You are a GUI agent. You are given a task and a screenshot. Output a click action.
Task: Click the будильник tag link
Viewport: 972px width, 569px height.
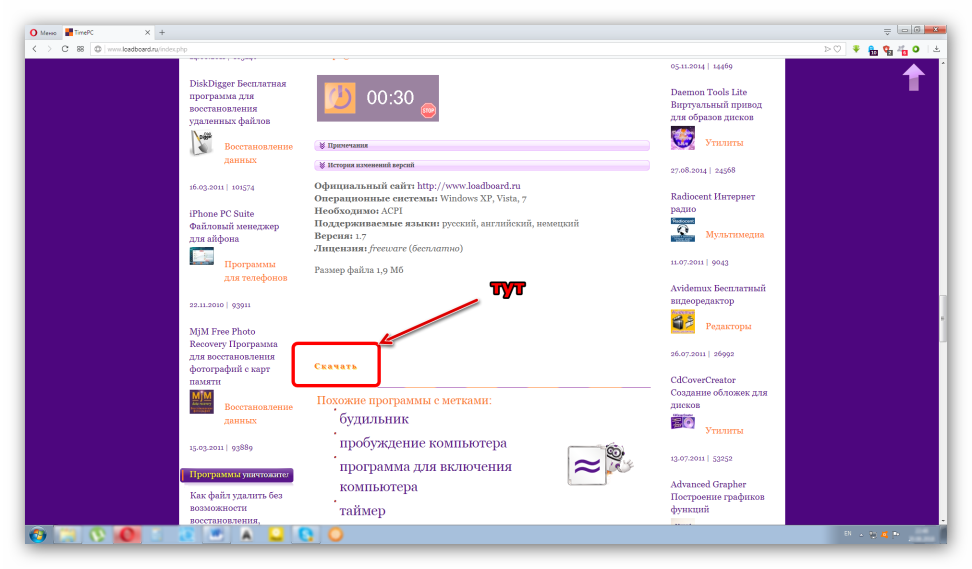coord(373,419)
